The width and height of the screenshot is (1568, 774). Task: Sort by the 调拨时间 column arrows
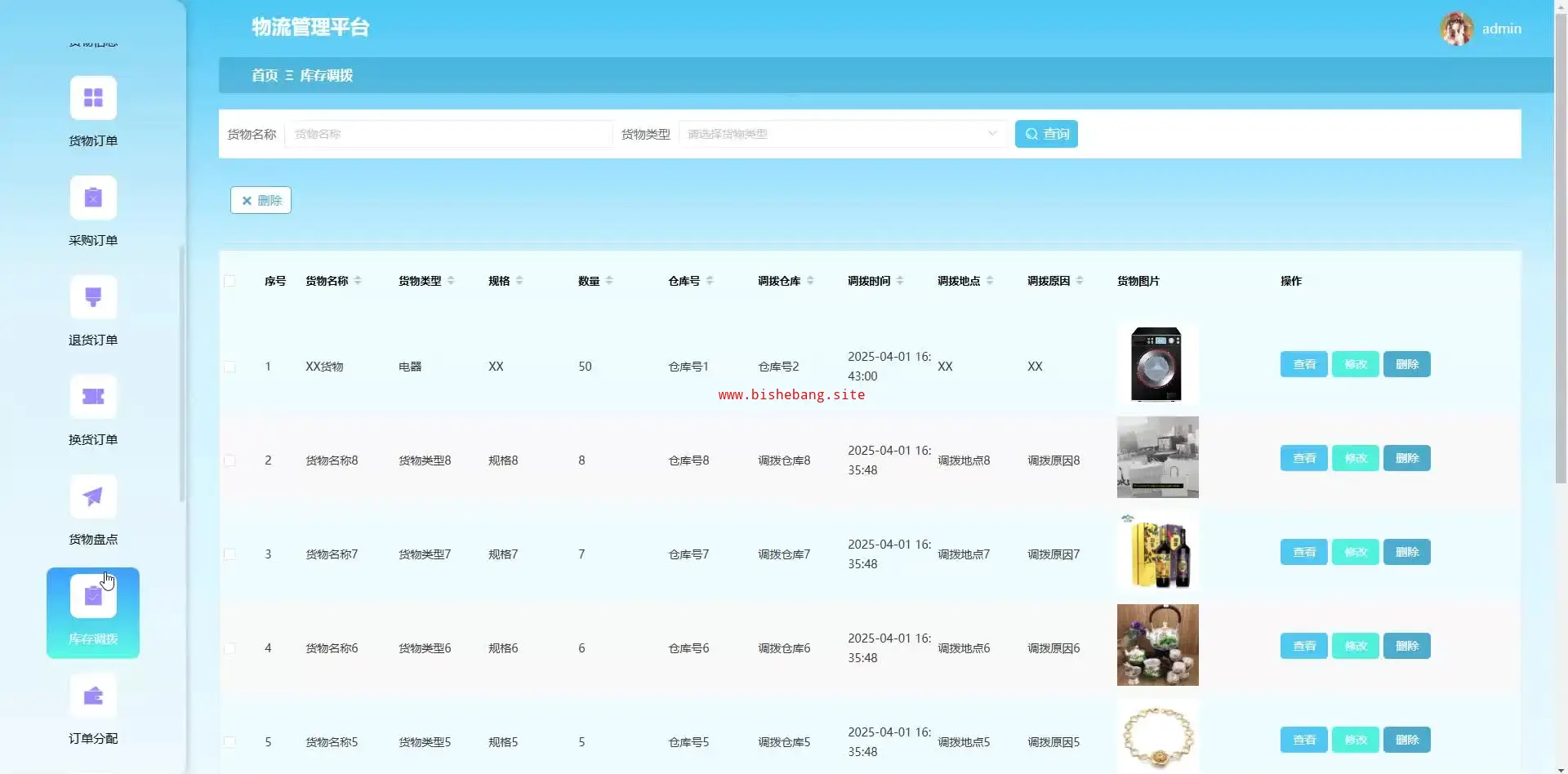[900, 281]
